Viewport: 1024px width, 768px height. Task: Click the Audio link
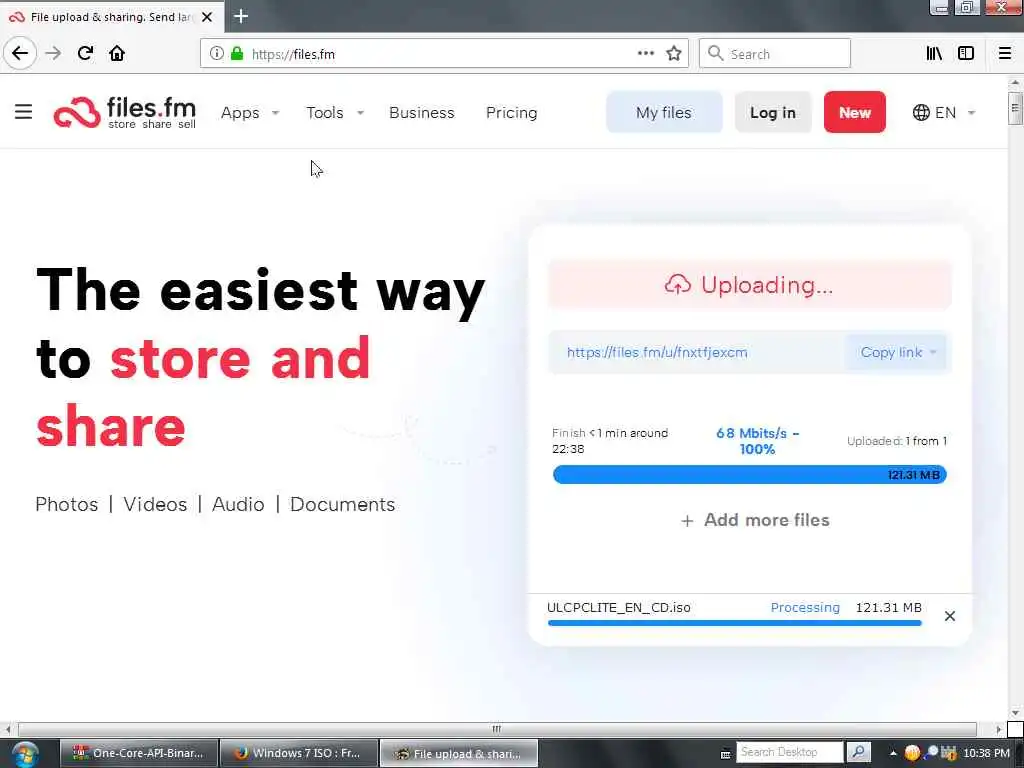(x=238, y=504)
